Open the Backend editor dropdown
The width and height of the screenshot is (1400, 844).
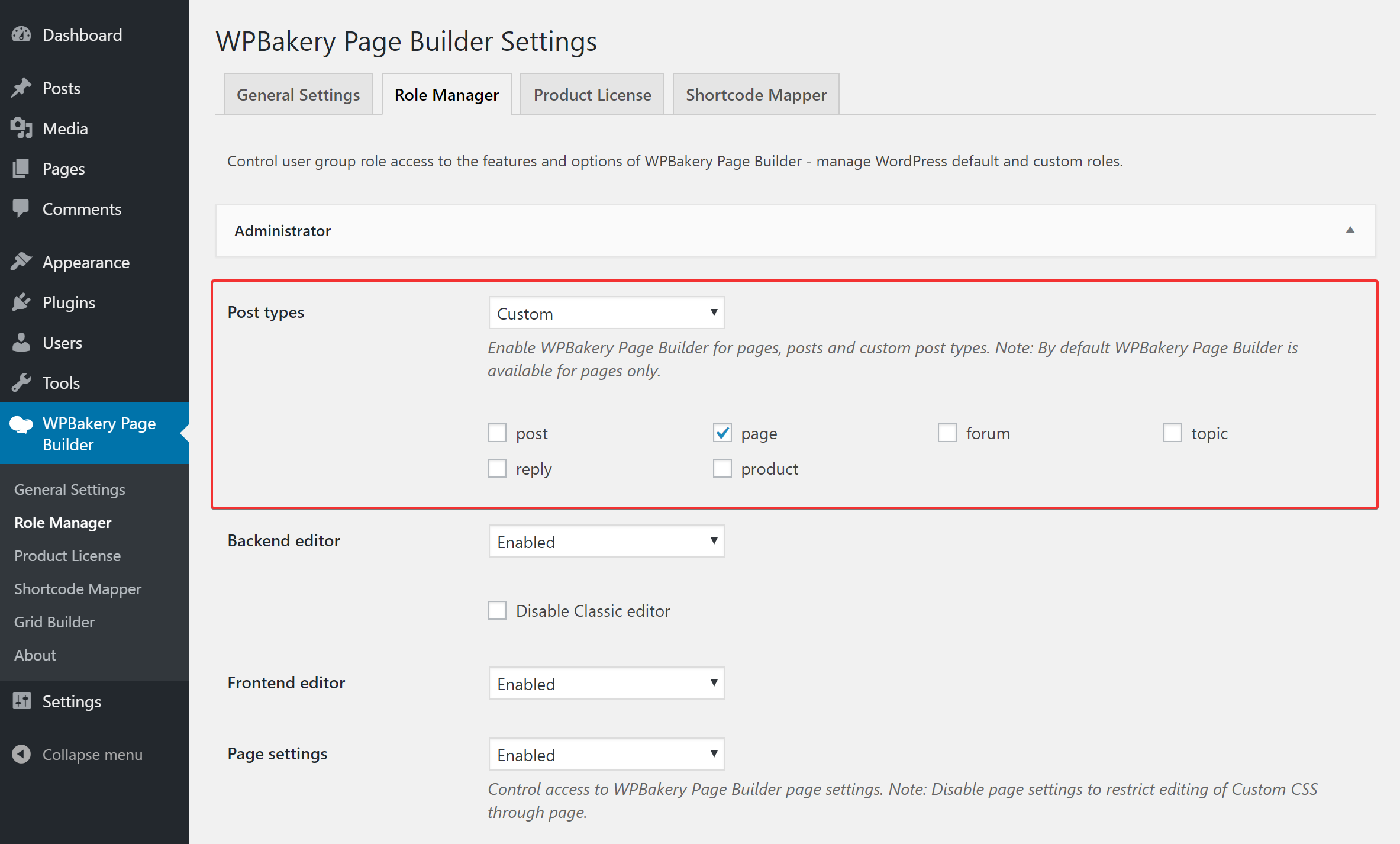point(607,542)
